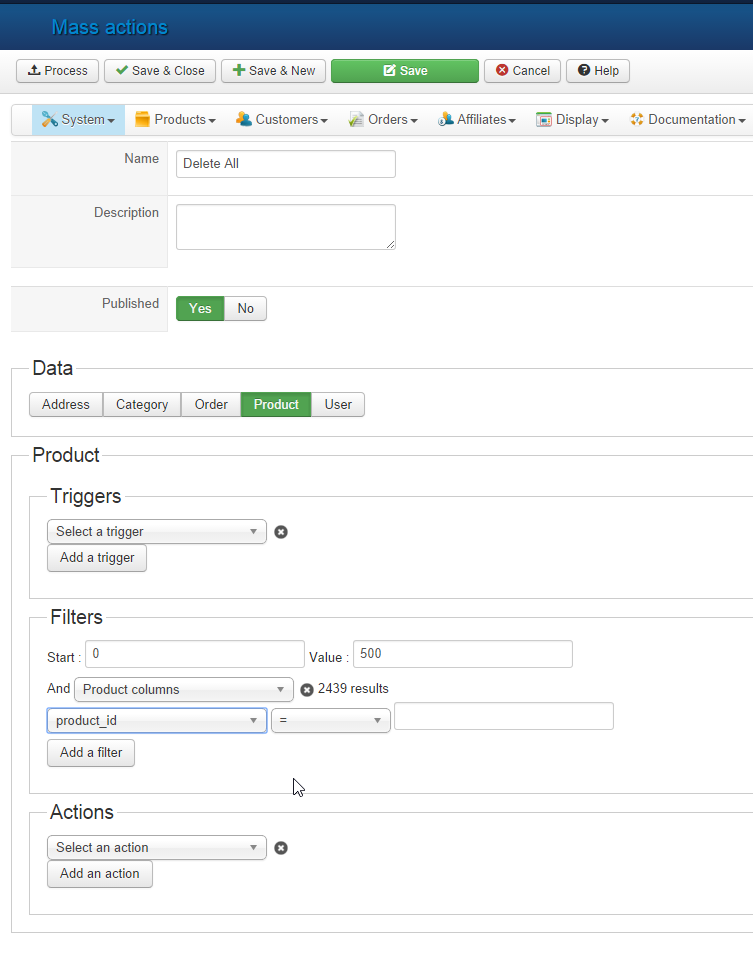Set Published to No
Screen dimensions: 753x973
tap(245, 309)
